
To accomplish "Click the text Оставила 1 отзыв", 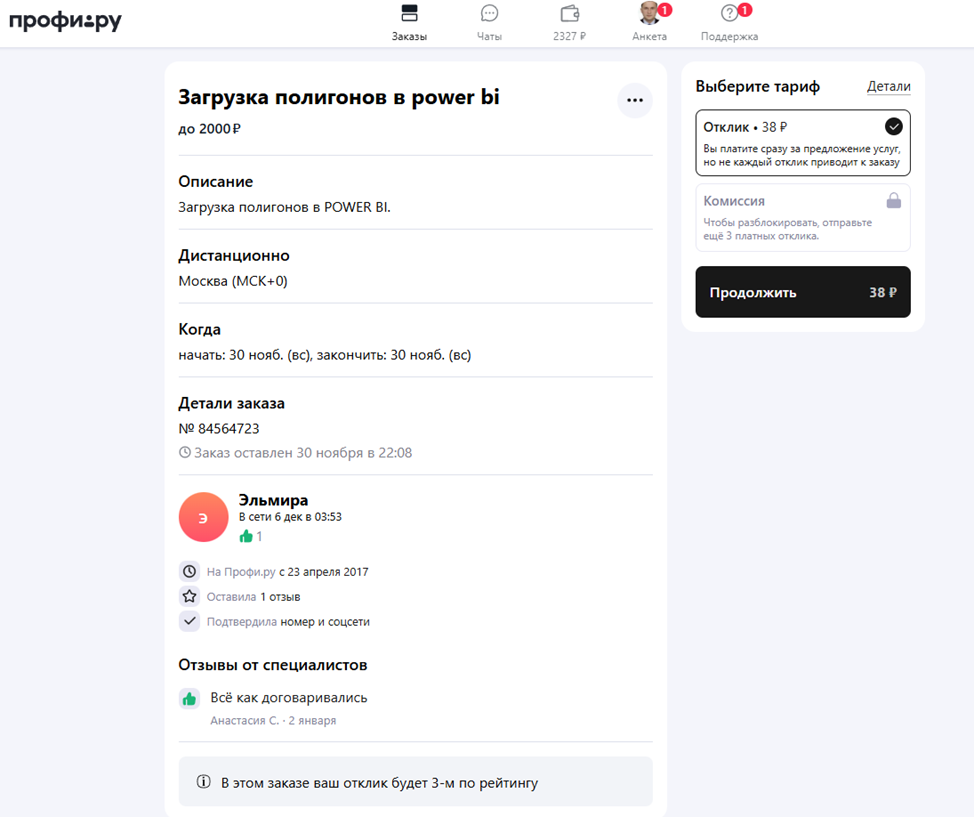I will (253, 596).
